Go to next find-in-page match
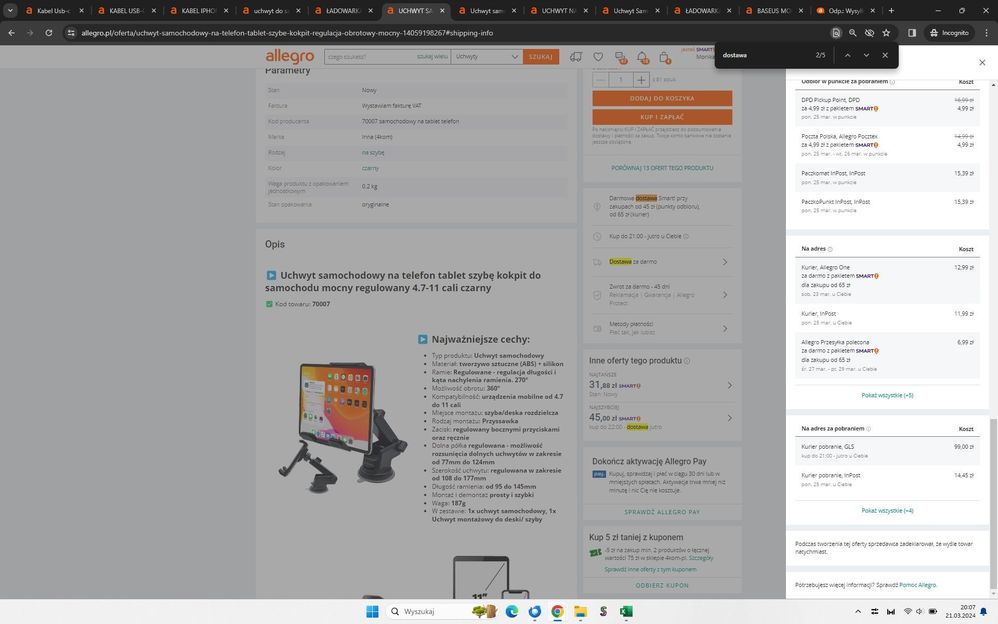This screenshot has width=998, height=624. point(866,55)
